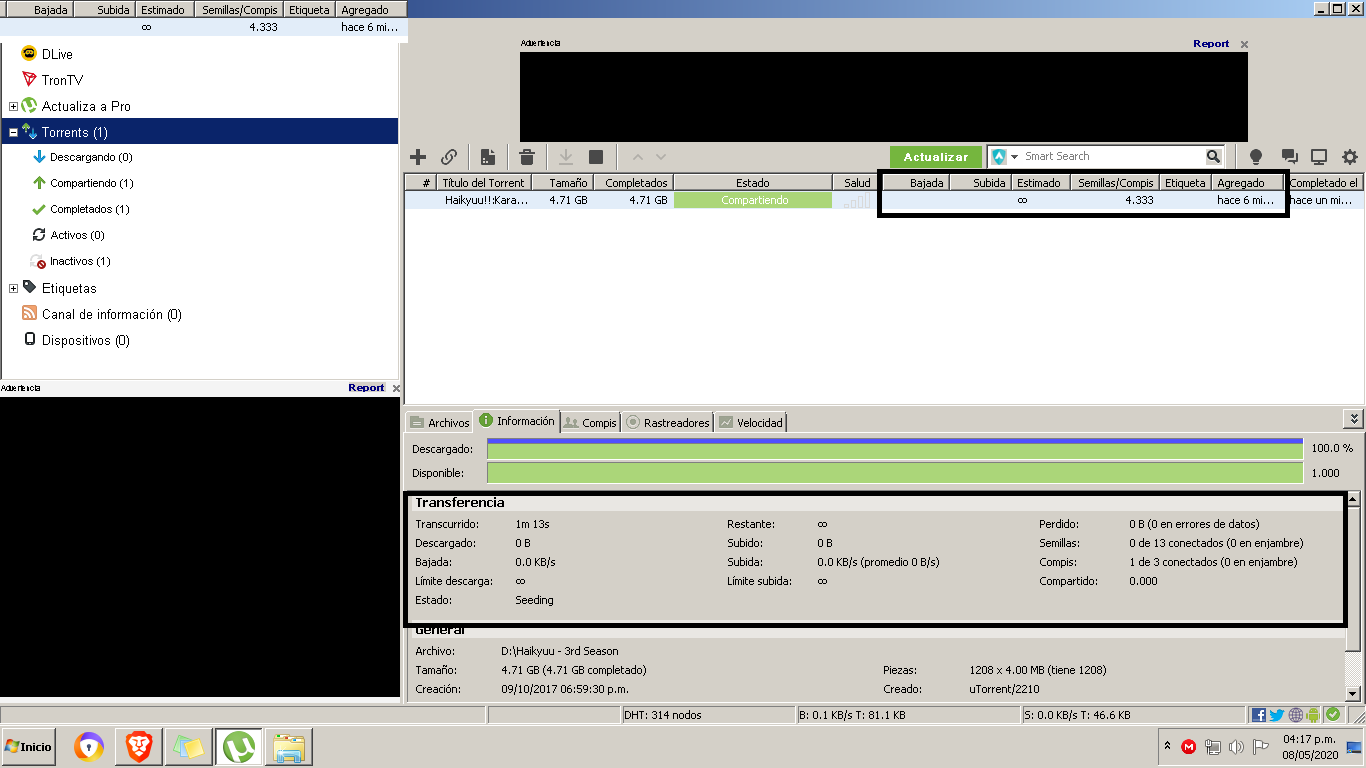Viewport: 1366px width, 768px height.
Task: Click the info pane scrollbar down arrow
Action: [x=1354, y=693]
